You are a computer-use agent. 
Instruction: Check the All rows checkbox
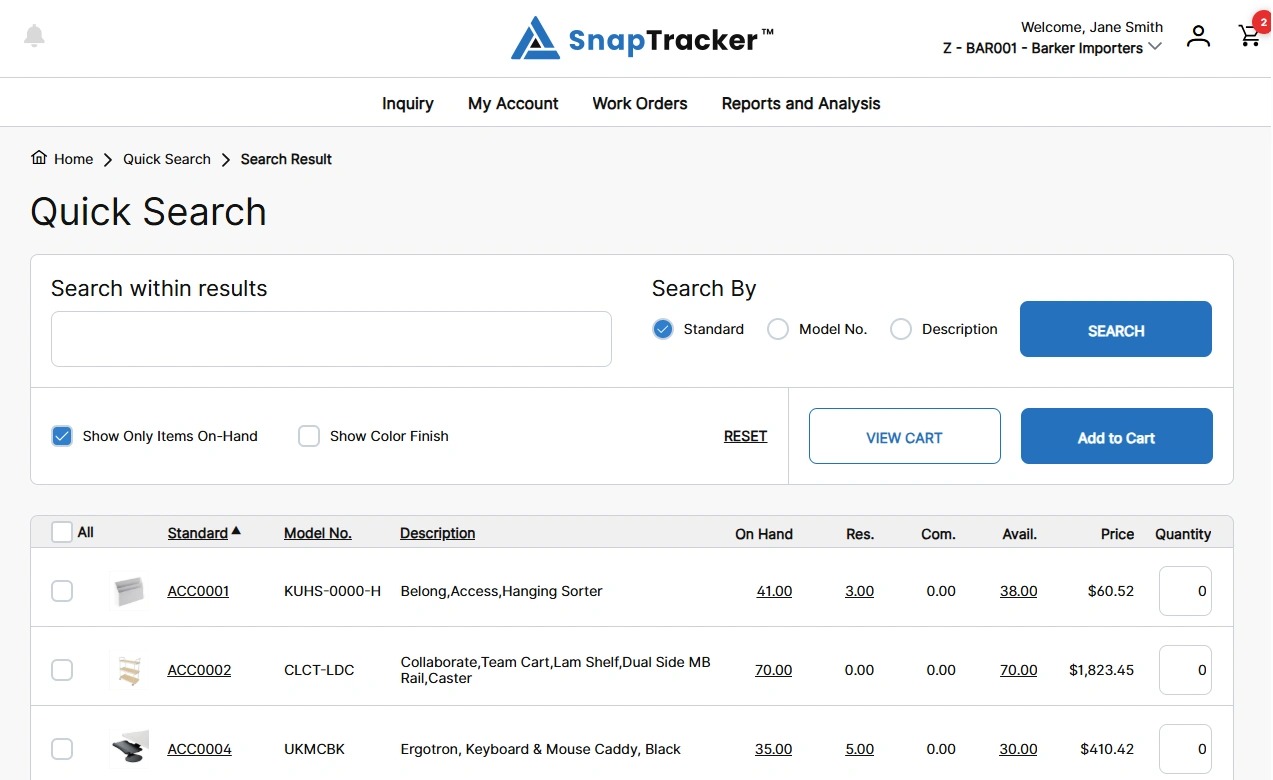click(x=62, y=532)
